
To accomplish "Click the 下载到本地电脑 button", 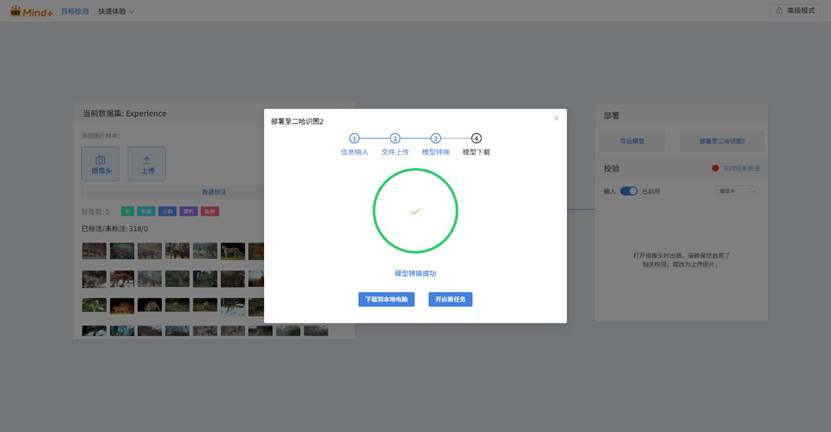I will [386, 299].
